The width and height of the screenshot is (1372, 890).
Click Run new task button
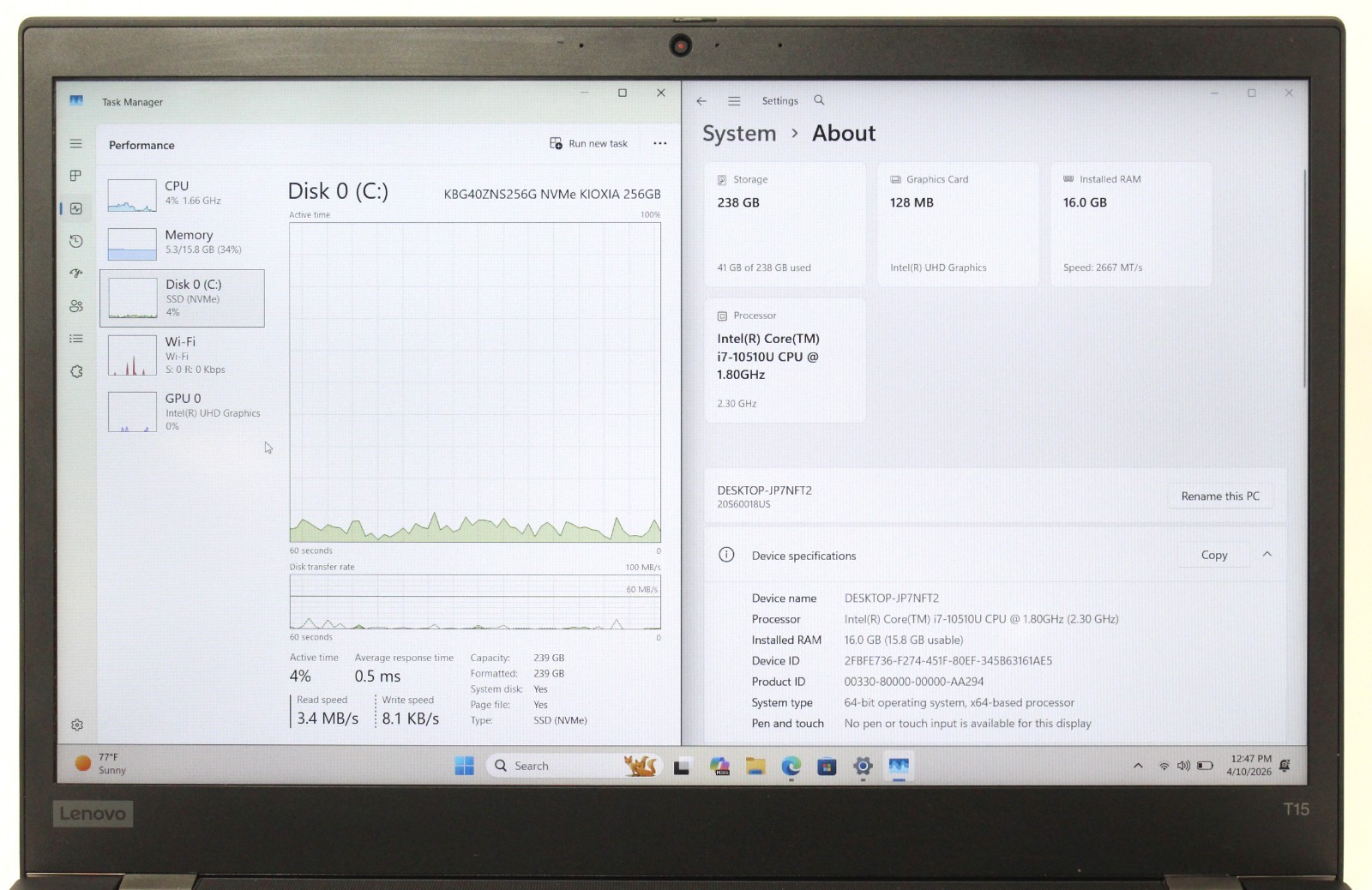[589, 143]
